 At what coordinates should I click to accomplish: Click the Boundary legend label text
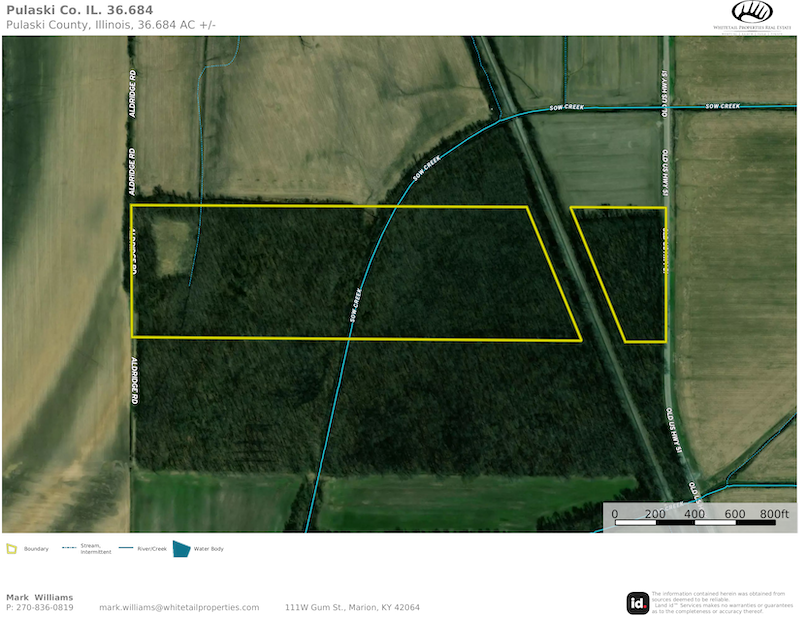[36, 549]
